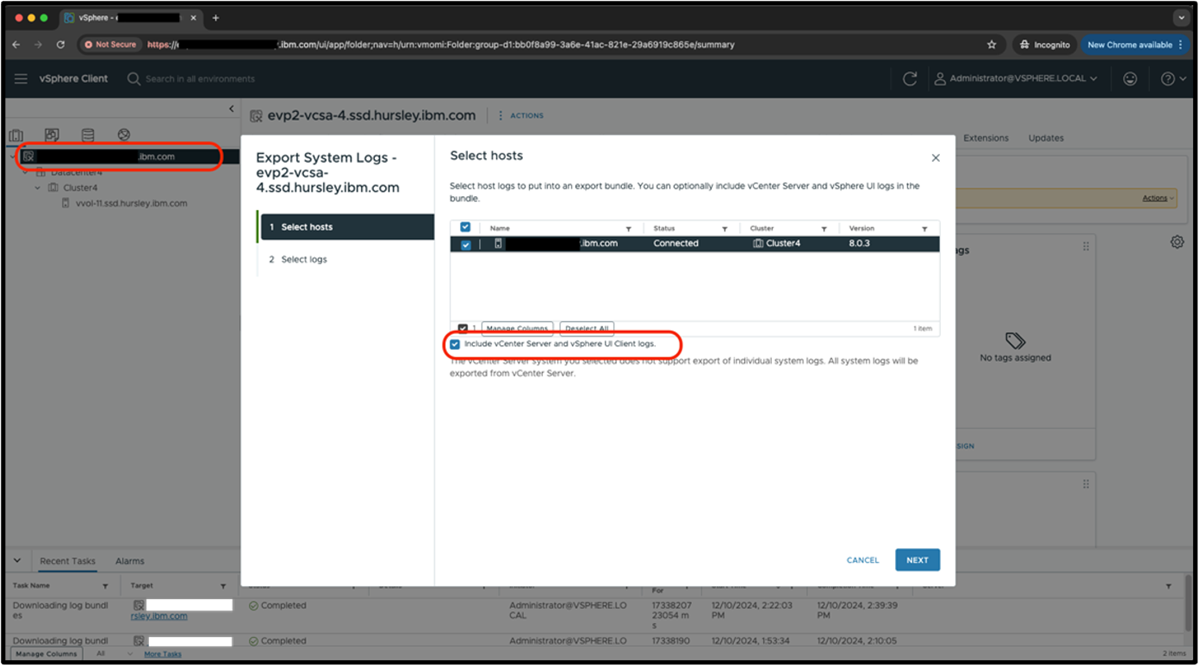Toggle the select-all hosts header checkbox
1200x668 pixels.
click(465, 228)
